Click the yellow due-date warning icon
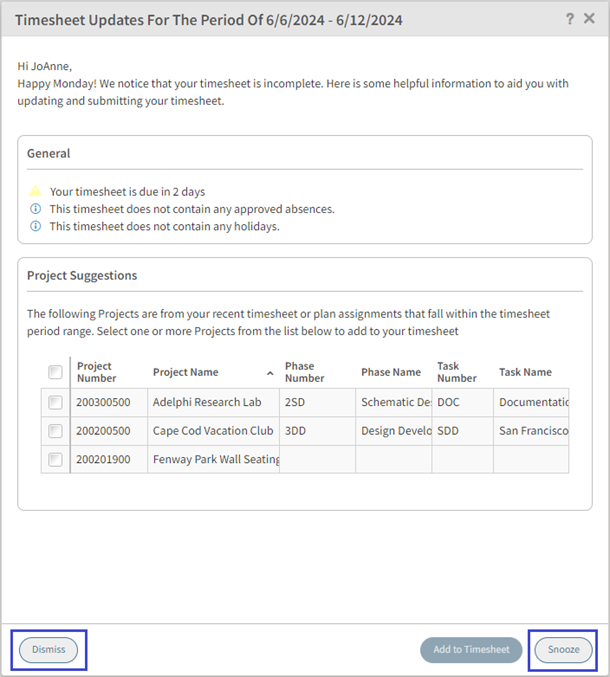The width and height of the screenshot is (610, 677). coord(35,191)
